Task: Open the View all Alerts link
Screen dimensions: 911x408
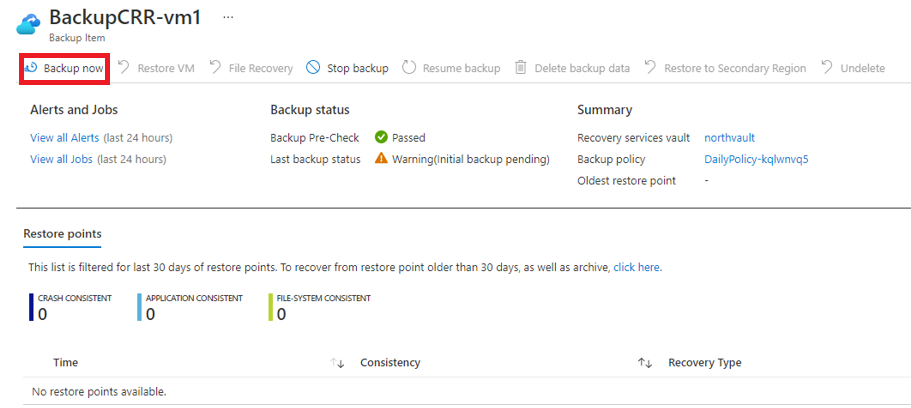Action: click(x=64, y=138)
